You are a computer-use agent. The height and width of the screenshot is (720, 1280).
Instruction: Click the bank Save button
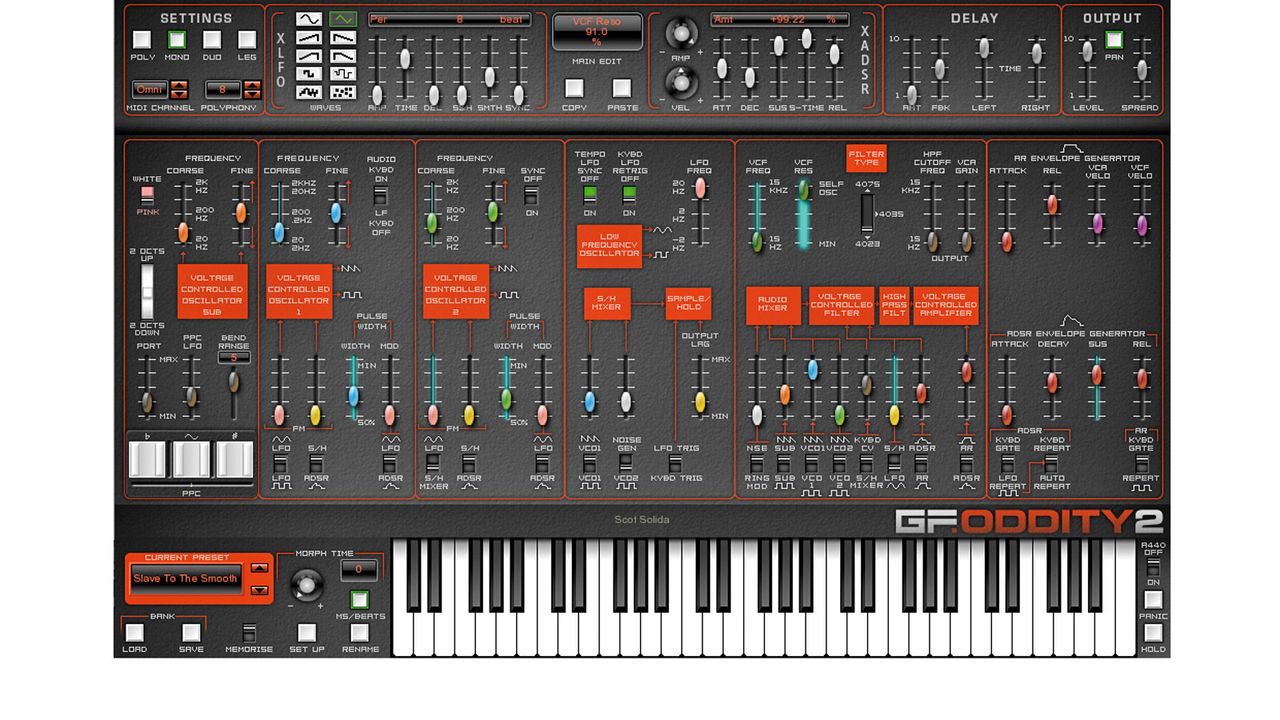(x=191, y=632)
